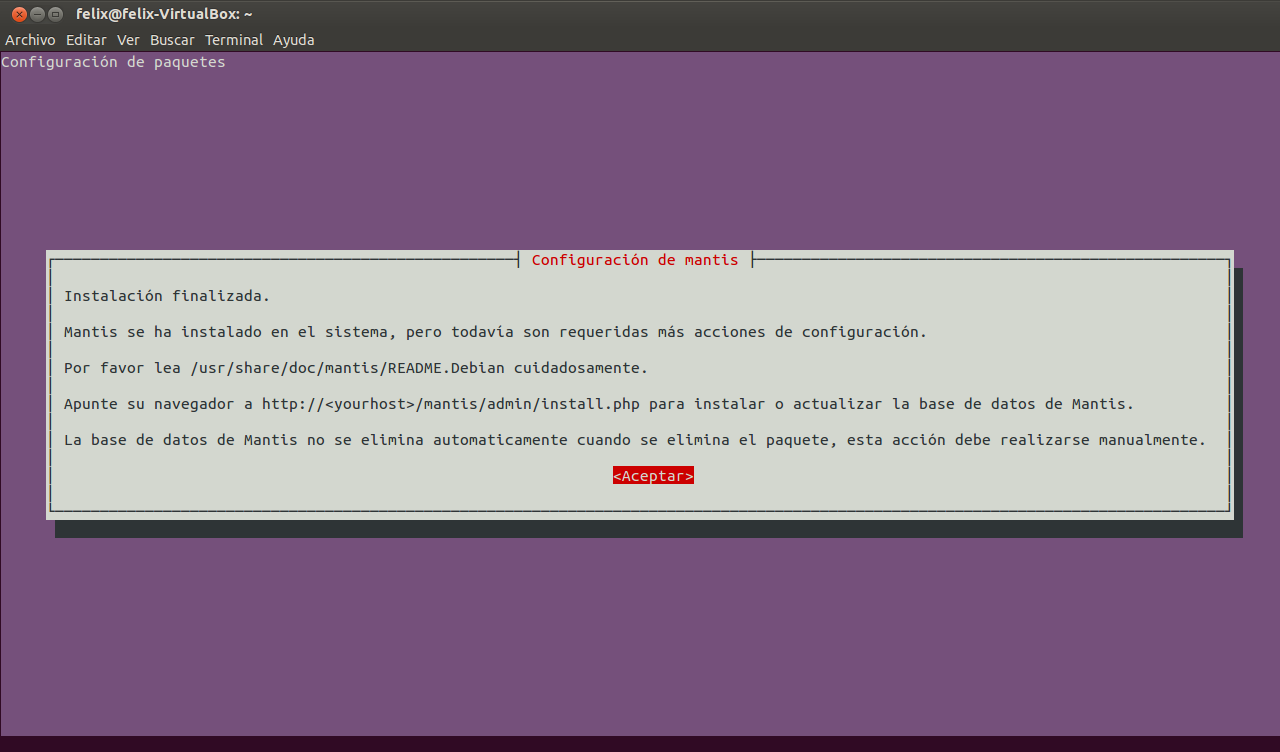Click the dialog's dark drop shadow edge
The image size is (1280, 752).
648,529
